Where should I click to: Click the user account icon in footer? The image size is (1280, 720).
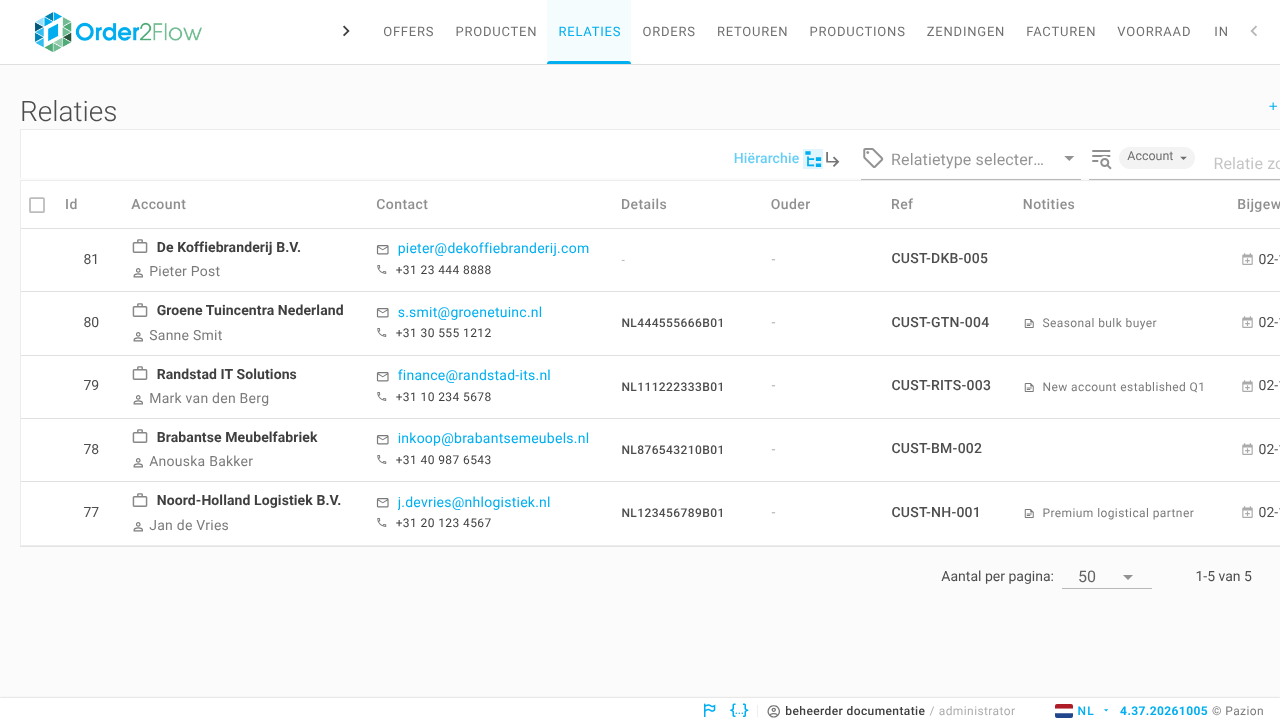(x=773, y=711)
